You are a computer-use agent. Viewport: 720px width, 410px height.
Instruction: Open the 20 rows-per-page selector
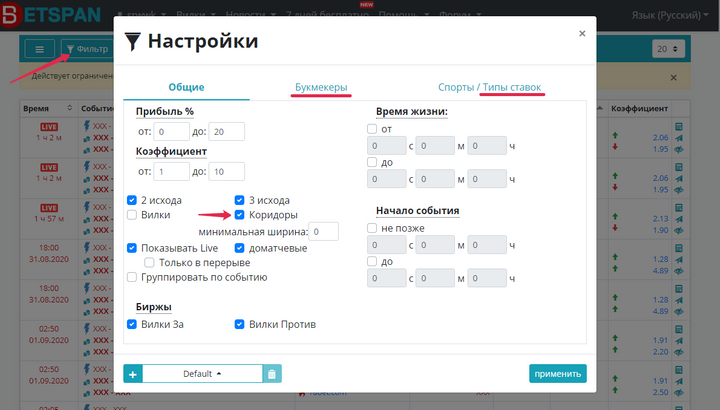point(668,49)
